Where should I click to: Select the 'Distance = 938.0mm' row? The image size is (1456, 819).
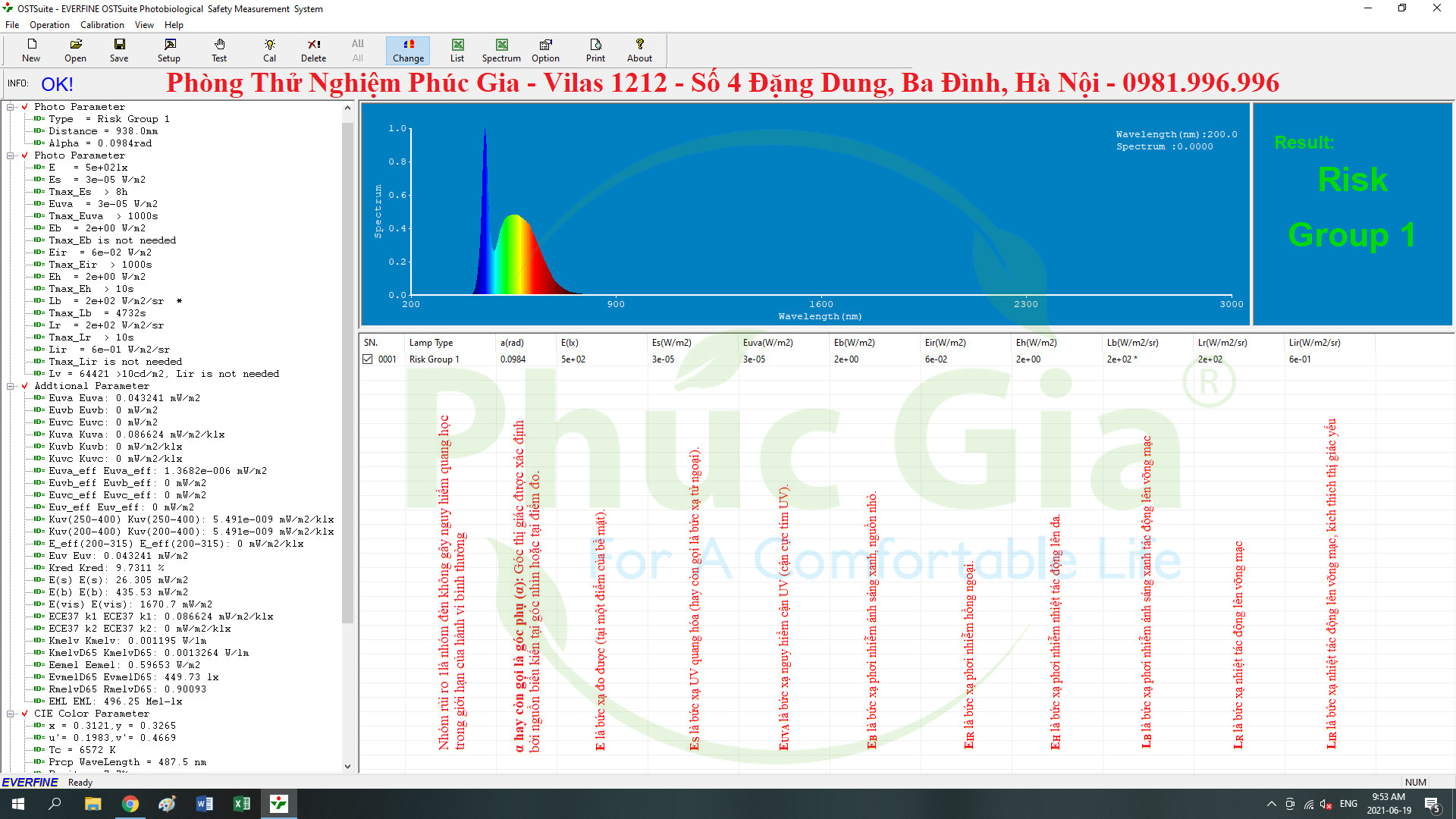pos(103,131)
